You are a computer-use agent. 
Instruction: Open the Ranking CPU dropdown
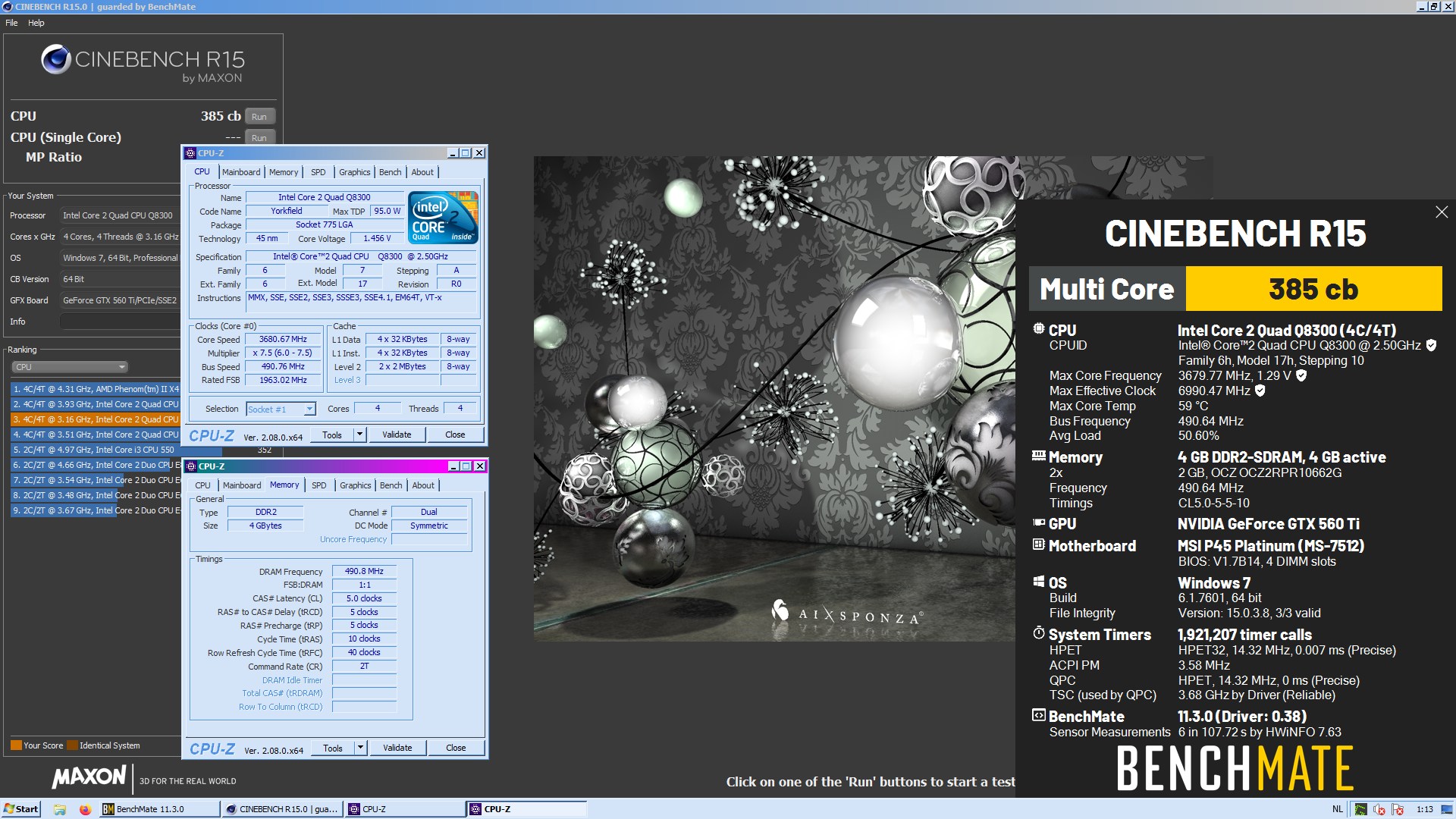coord(69,367)
